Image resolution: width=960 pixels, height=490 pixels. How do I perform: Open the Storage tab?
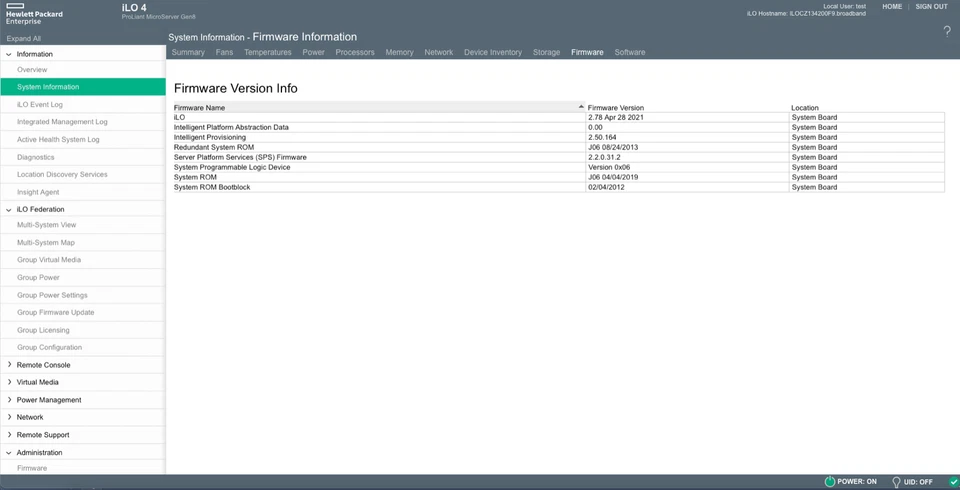pos(546,53)
